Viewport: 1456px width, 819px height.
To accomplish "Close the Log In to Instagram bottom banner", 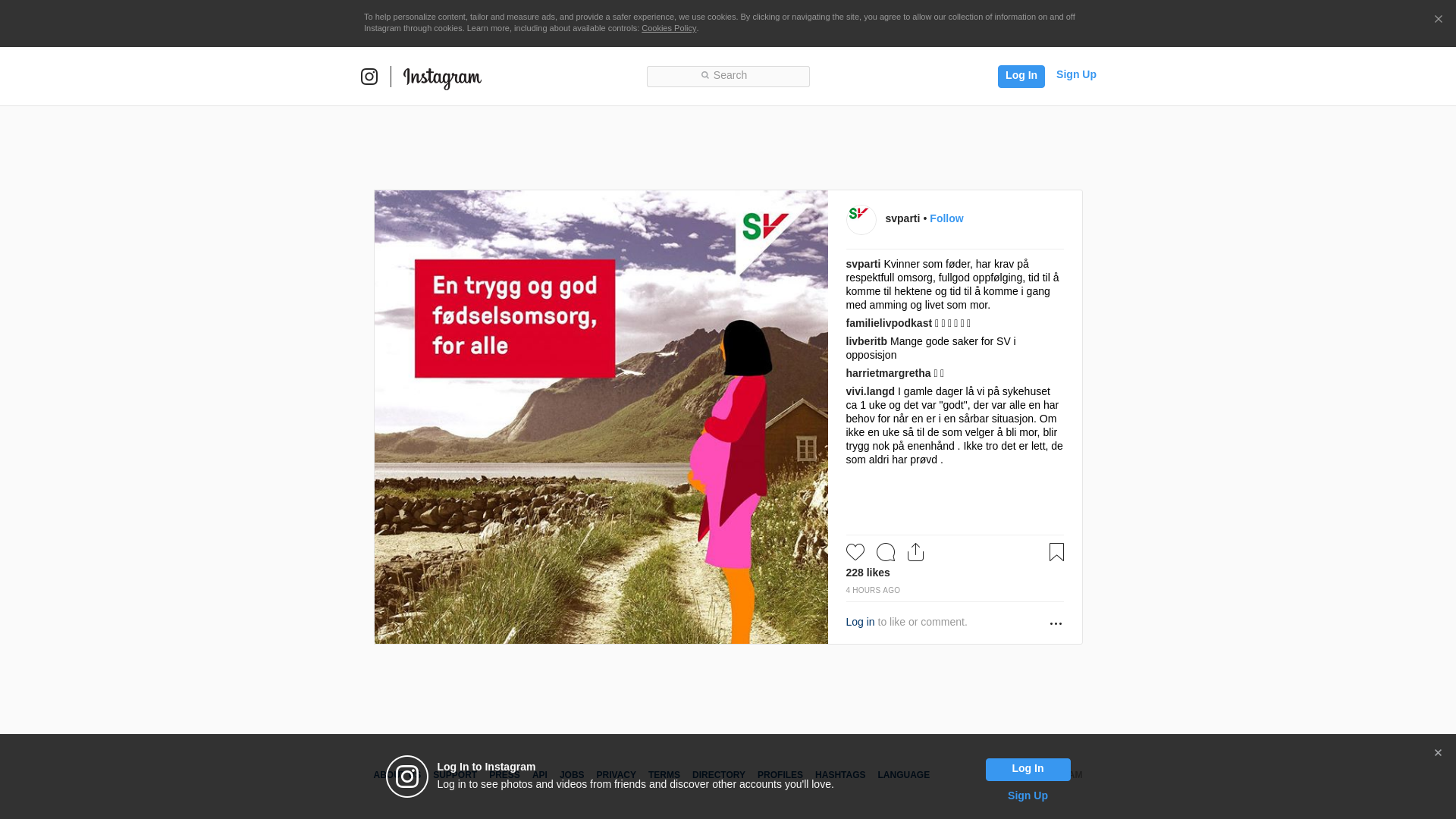I will pos(1438,753).
